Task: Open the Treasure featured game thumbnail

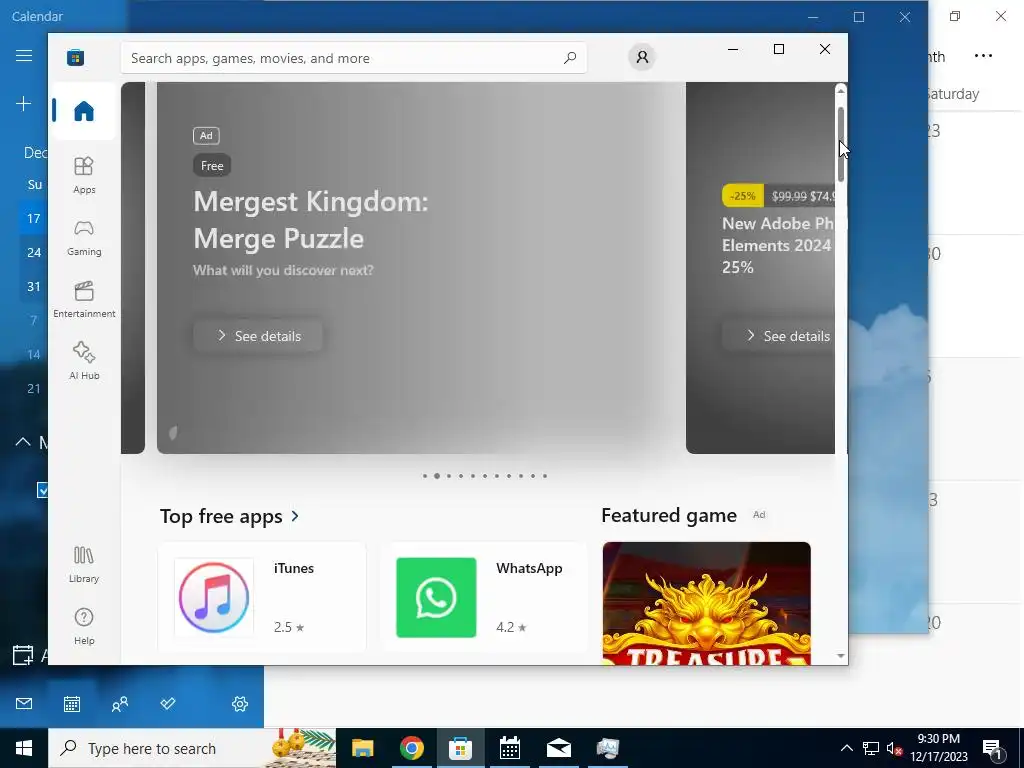Action: point(707,603)
